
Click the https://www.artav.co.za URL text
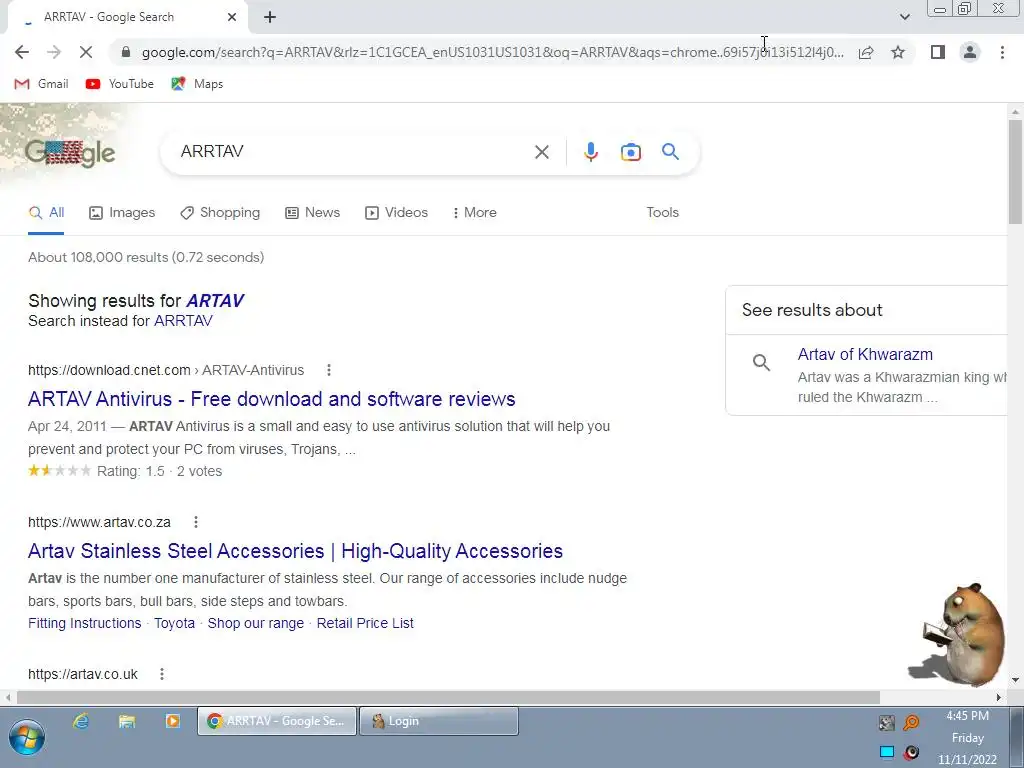click(x=99, y=522)
